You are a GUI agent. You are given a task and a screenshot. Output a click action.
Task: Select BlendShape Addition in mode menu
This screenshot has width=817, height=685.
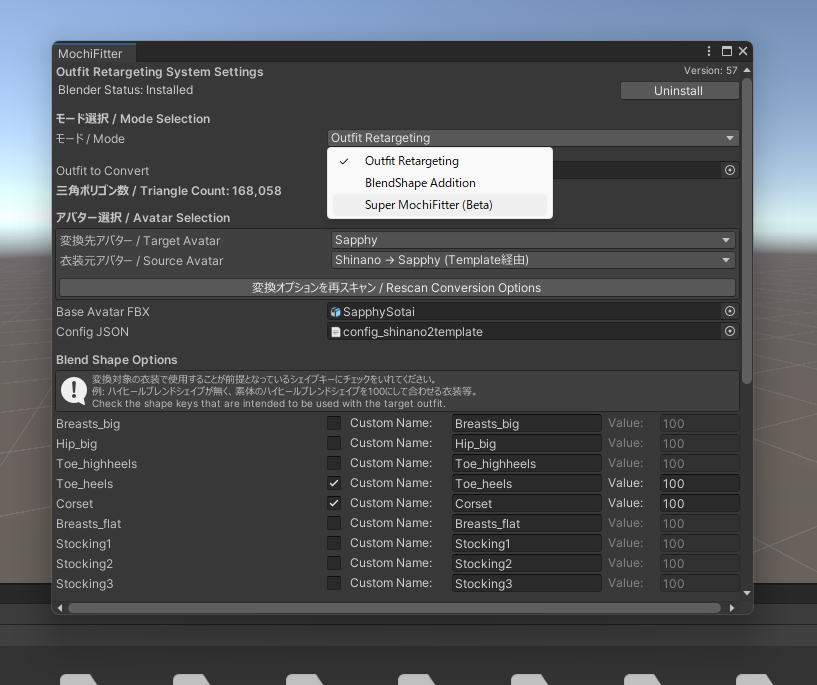point(440,183)
